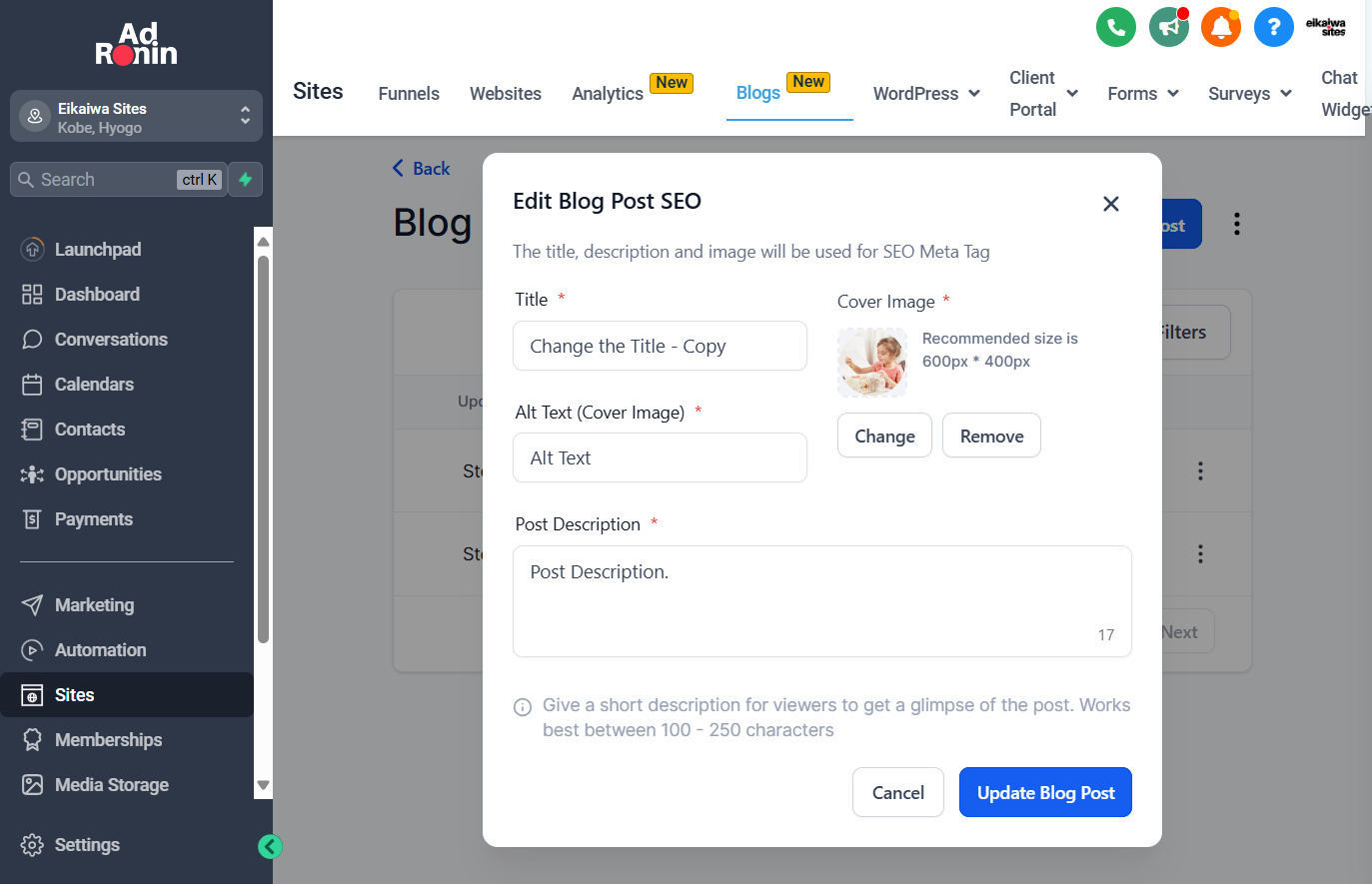Screen dimensions: 1372x884
Task: Click the cover image thumbnail
Action: 872,363
